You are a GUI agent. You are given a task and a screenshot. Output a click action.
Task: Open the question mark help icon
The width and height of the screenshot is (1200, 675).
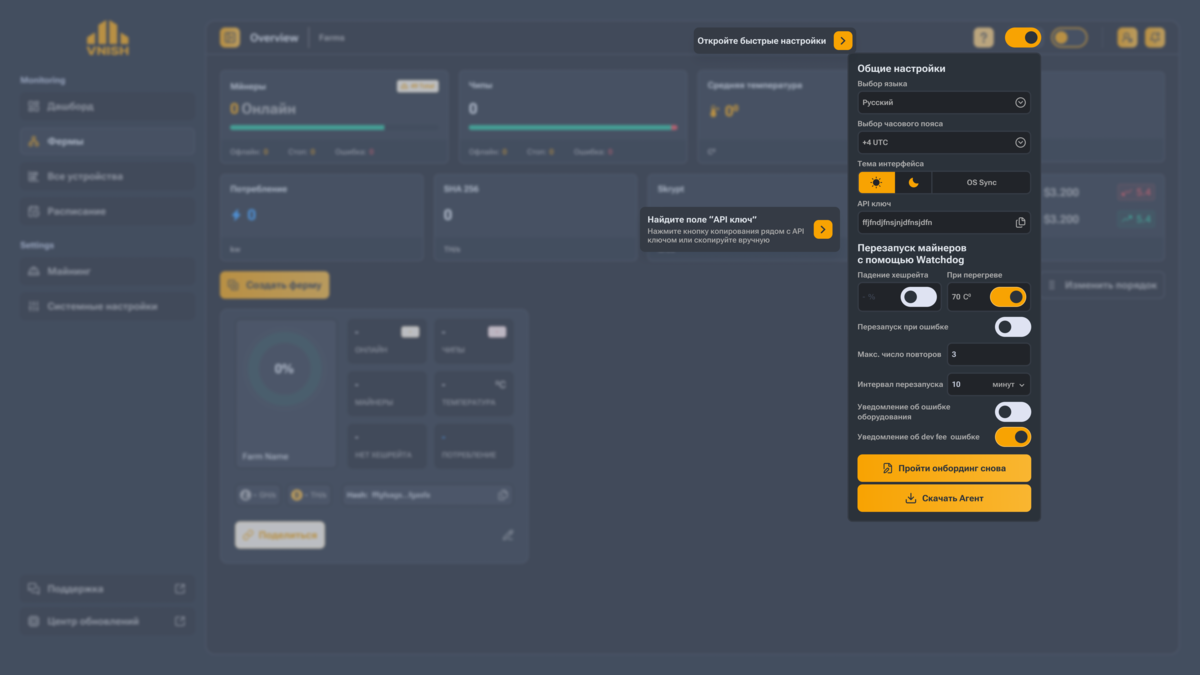click(x=984, y=38)
